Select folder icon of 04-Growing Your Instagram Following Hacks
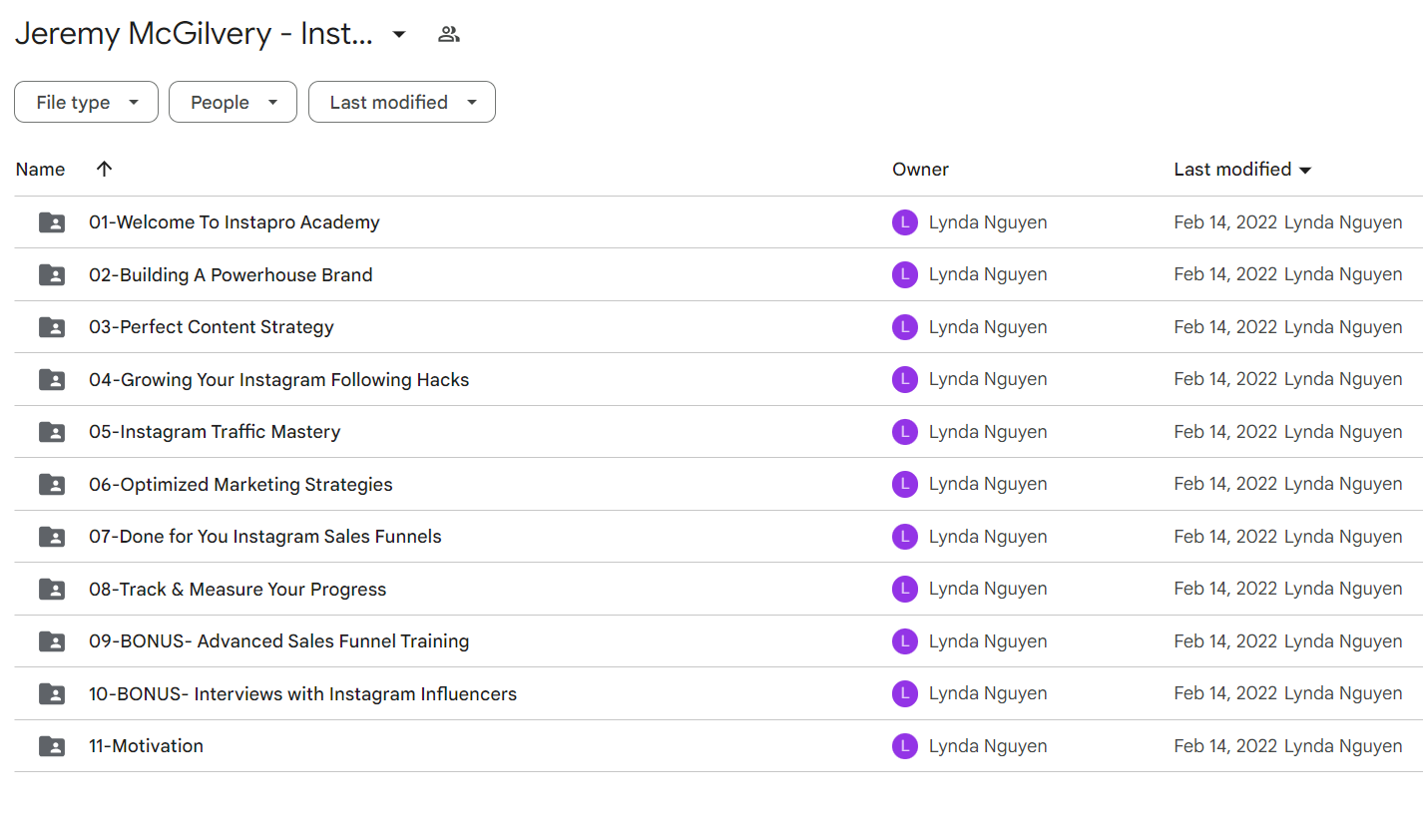Image resolution: width=1423 pixels, height=840 pixels. pos(52,379)
